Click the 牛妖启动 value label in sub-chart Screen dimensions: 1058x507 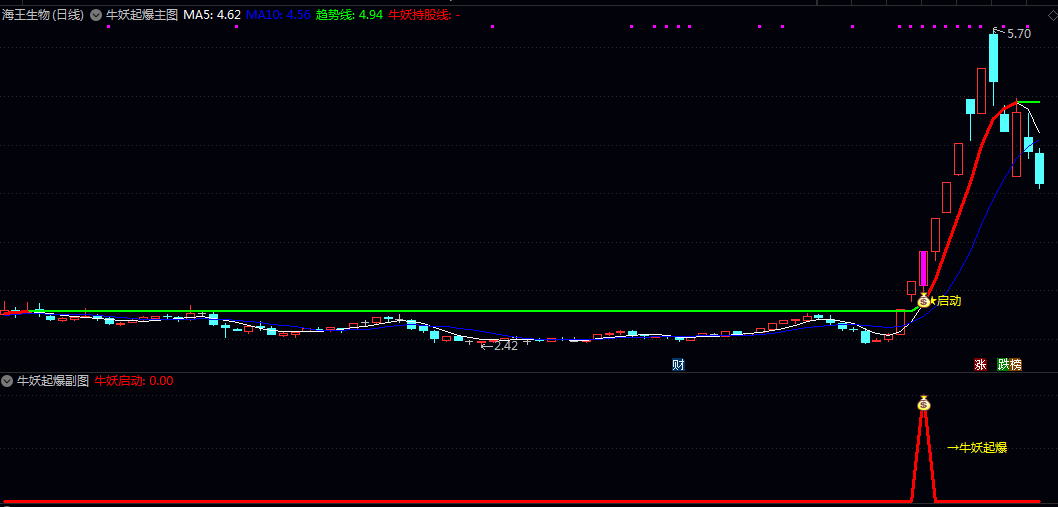point(134,381)
